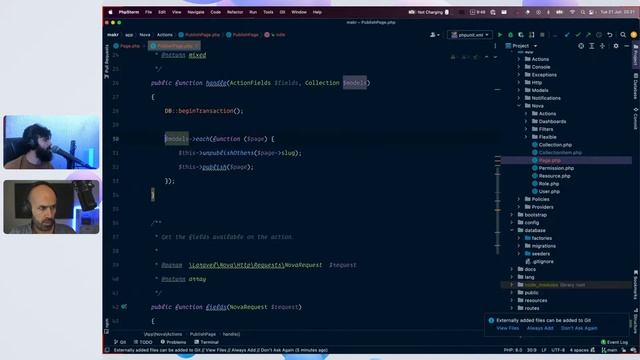Viewport: 640px width, 360px height.
Task: Start debugging with the green bug icon
Action: tap(510, 35)
